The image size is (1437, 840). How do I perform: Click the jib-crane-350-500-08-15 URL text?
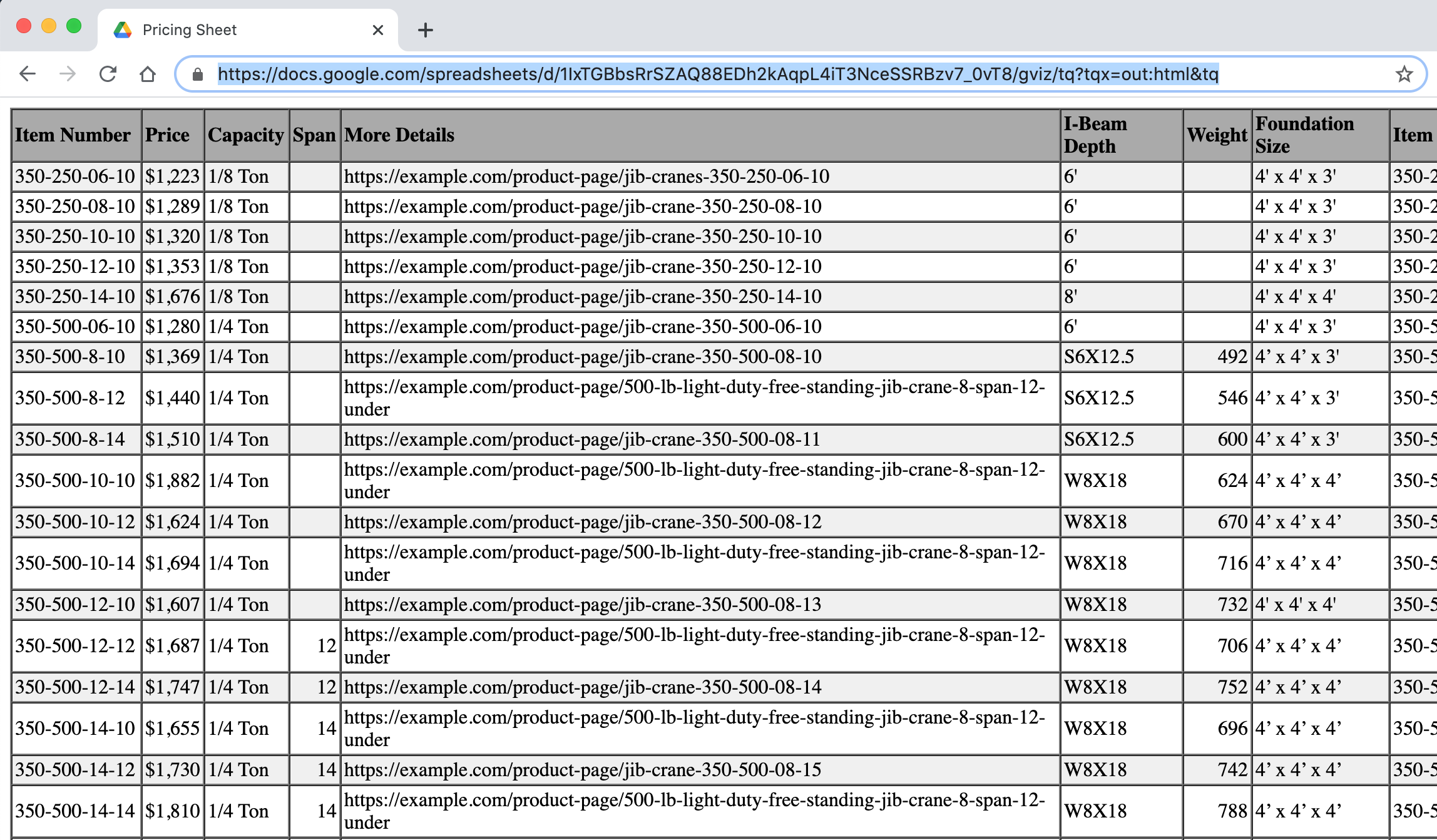pyautogui.click(x=582, y=770)
